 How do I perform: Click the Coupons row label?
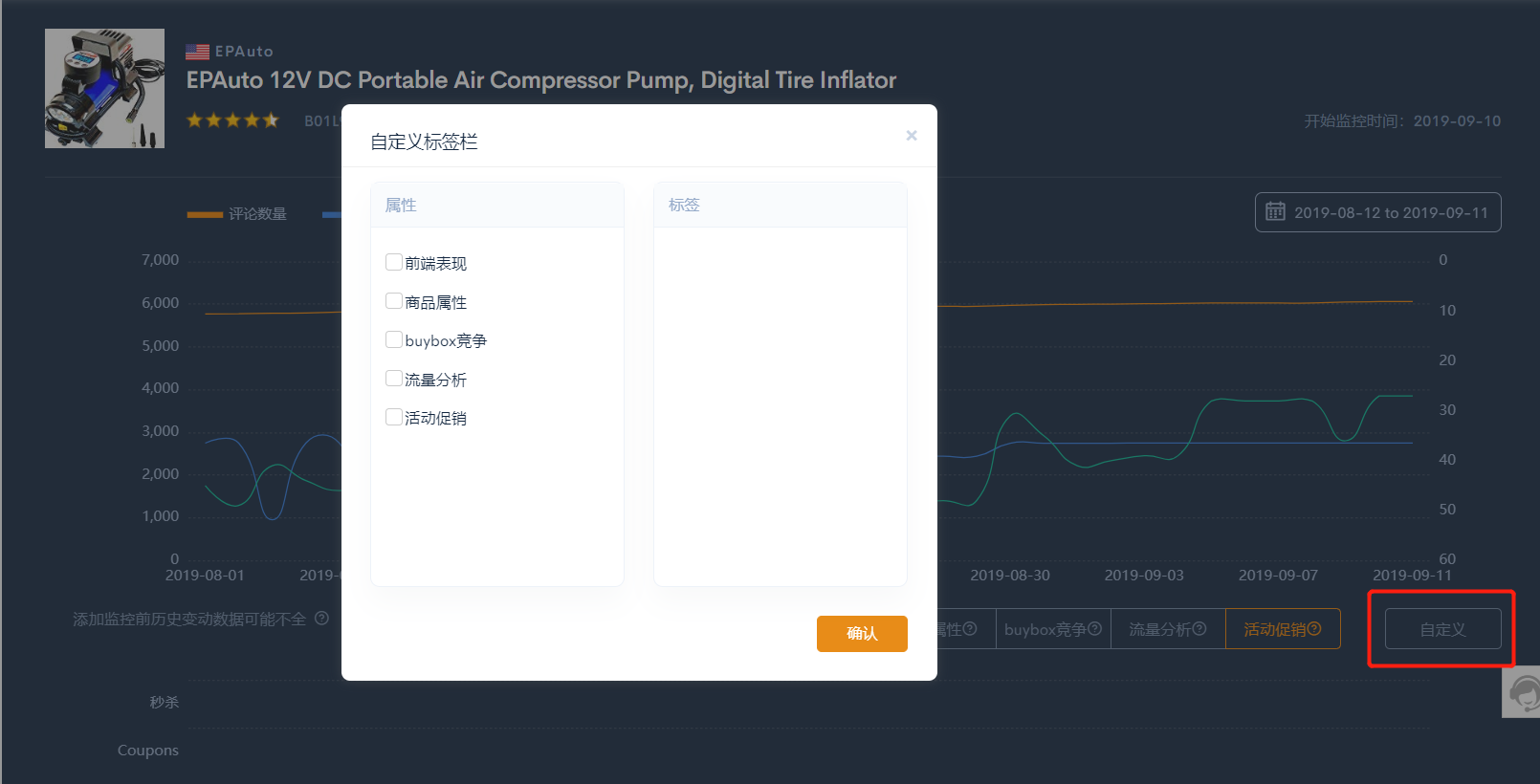pos(148,751)
